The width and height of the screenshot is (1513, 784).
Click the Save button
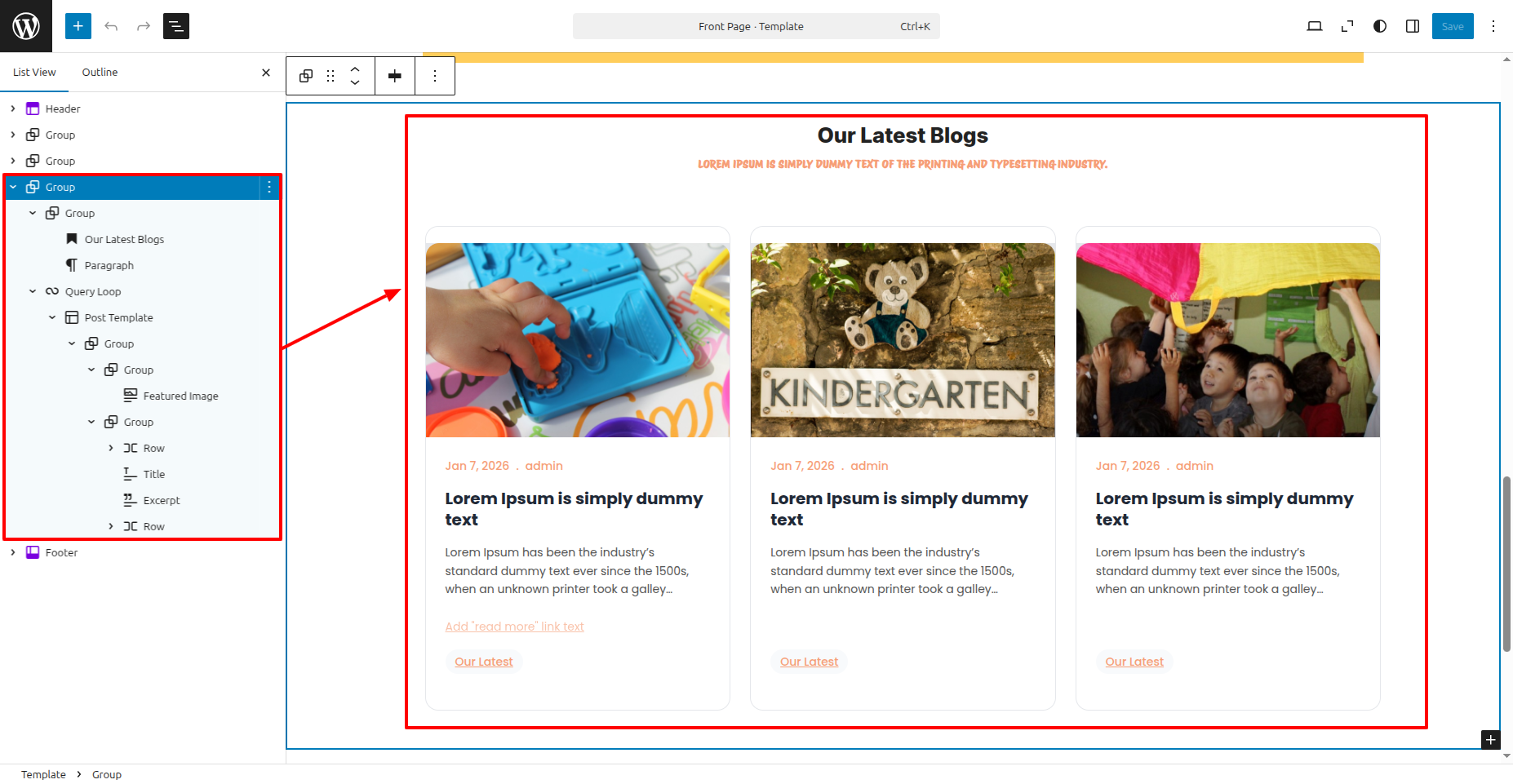click(1453, 26)
